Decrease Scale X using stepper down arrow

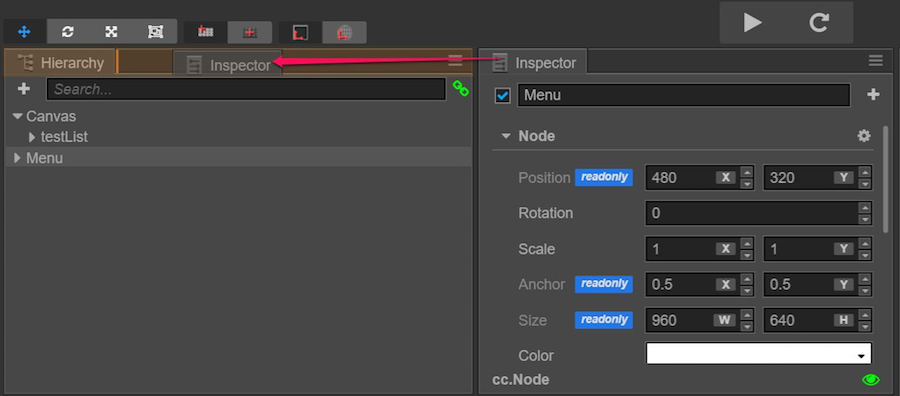(746, 255)
